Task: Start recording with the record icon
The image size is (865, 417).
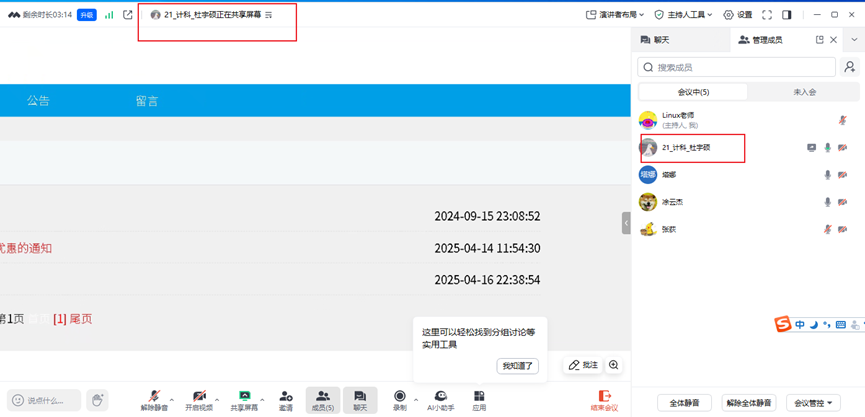Action: point(400,397)
